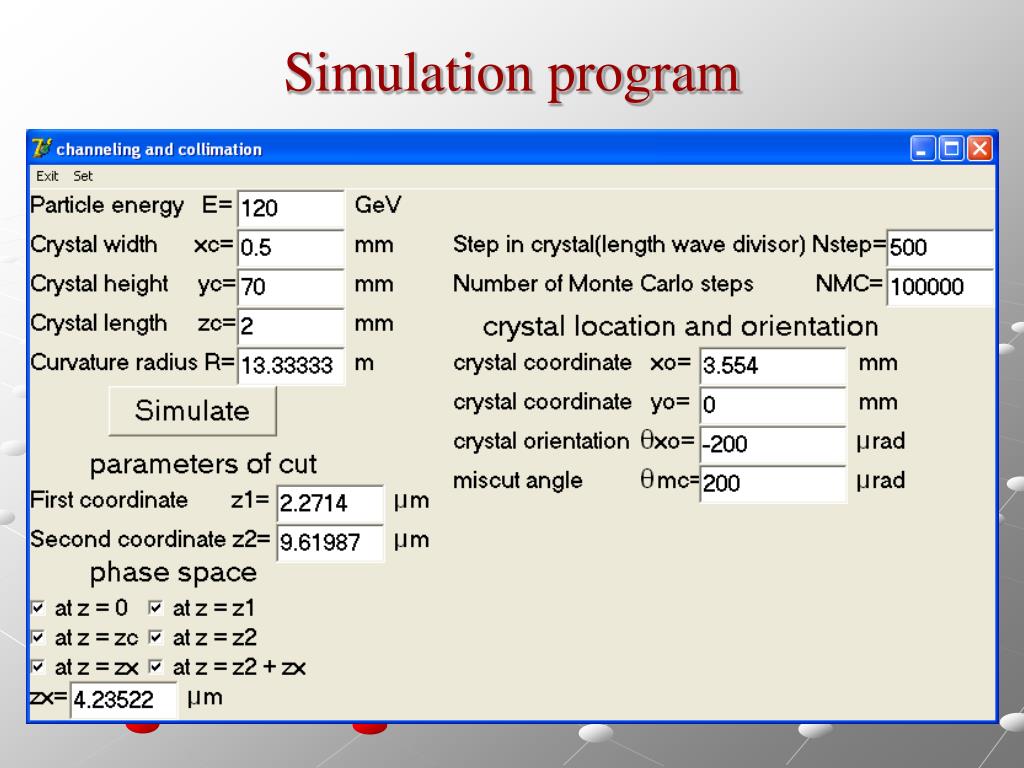Click the Particle energy E field
Image resolution: width=1024 pixels, height=768 pixels.
(291, 208)
